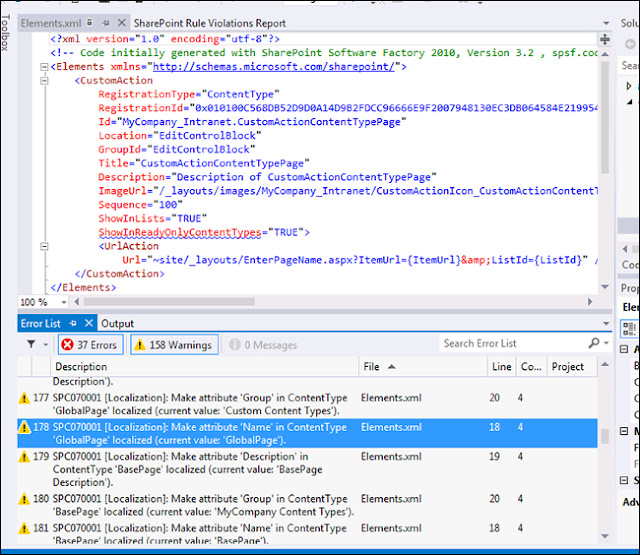Screen dimensions: 640x555
Task: Click the horizontal scrollbar thumb in editor
Action: [169, 302]
